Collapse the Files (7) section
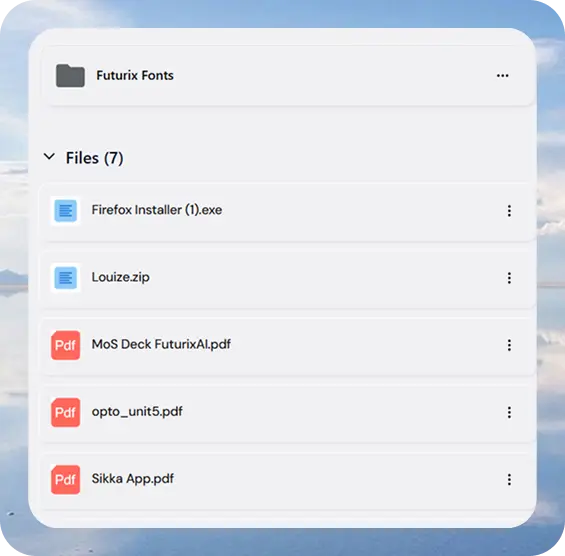This screenshot has height=556, width=565. [49, 157]
